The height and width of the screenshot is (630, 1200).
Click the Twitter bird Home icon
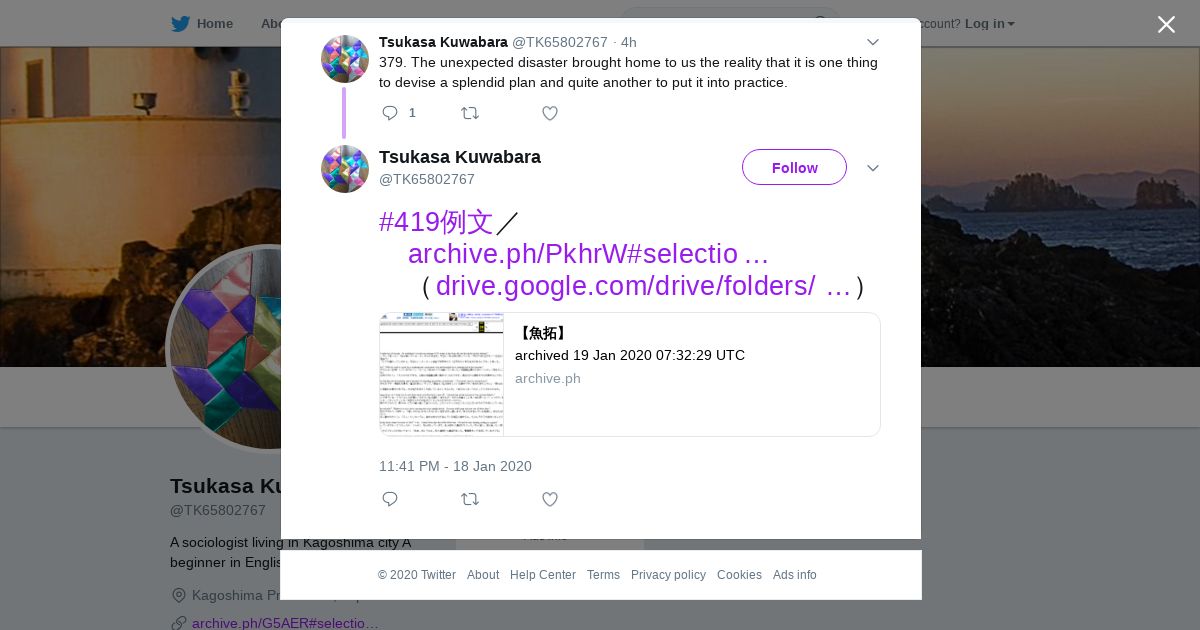tap(180, 24)
